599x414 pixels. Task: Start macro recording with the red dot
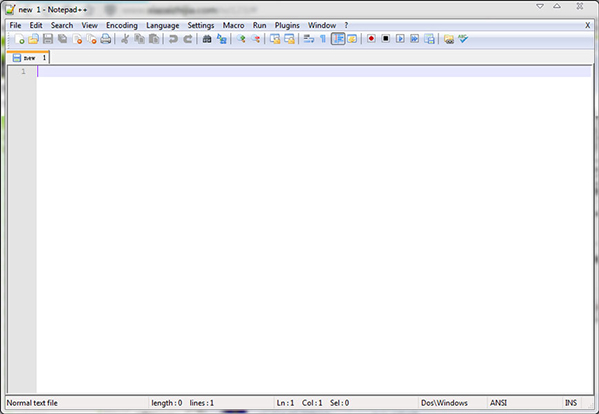pyautogui.click(x=371, y=39)
